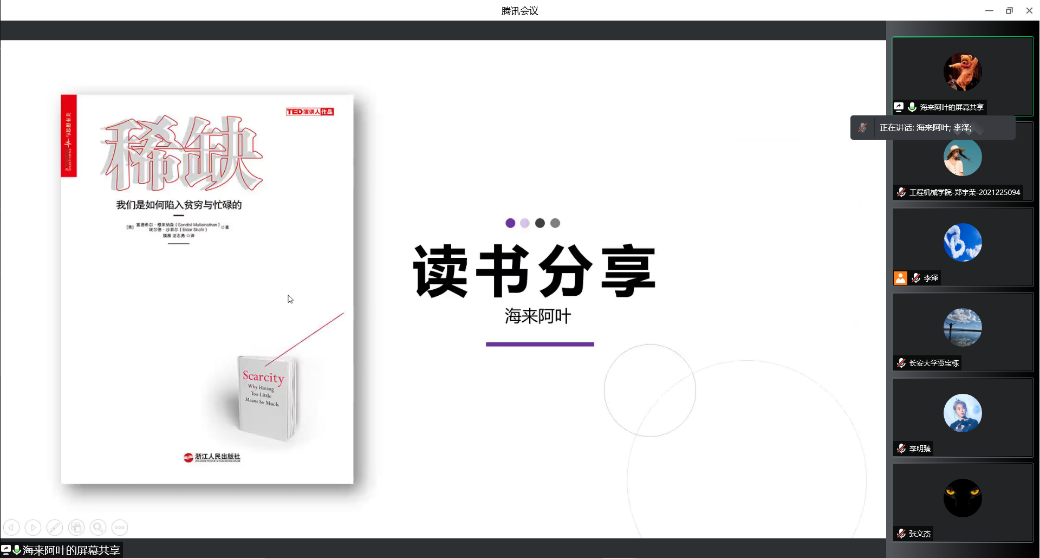
Task: Click the screen-share icon in 海来阿叶's tile
Action: 899,107
